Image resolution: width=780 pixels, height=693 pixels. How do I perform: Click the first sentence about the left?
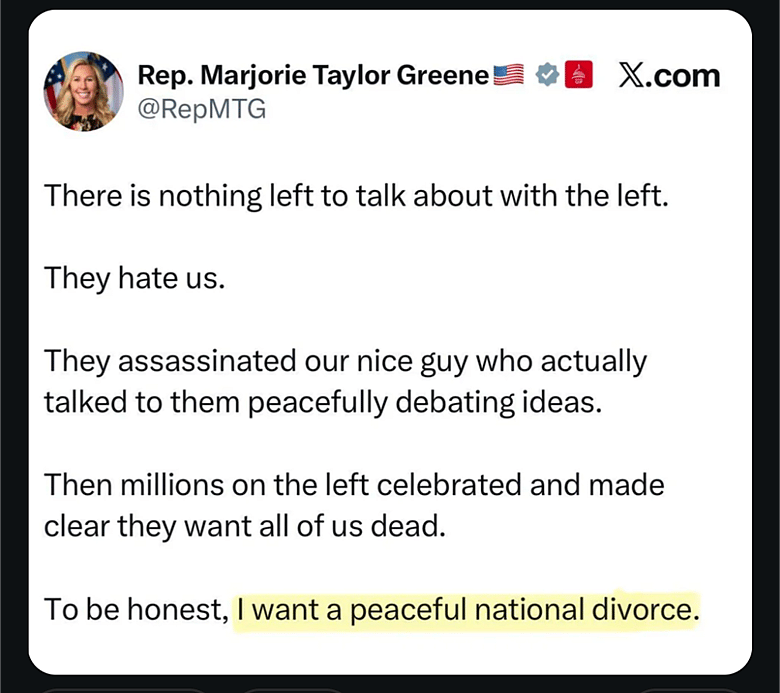356,196
